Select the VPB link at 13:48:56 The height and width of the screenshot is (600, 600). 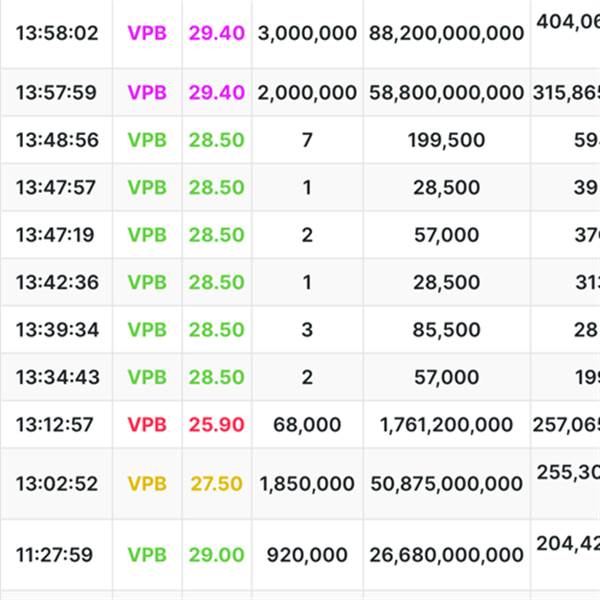click(147, 141)
